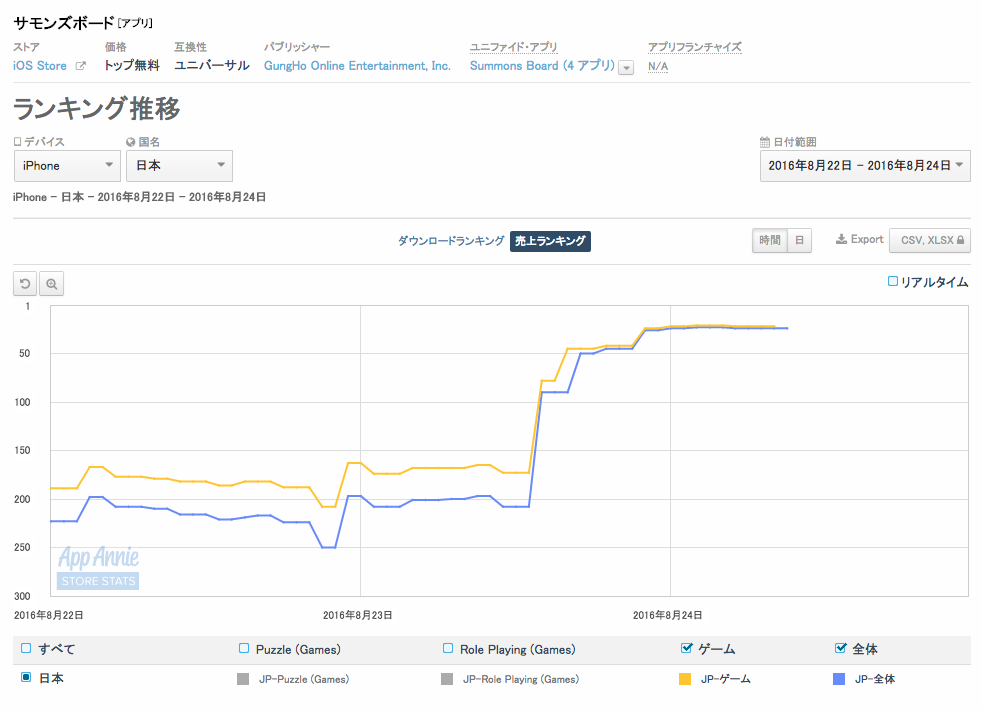Image resolution: width=982 pixels, height=711 pixels.
Task: Expand the Summons Board apps dropdown
Action: coord(626,67)
